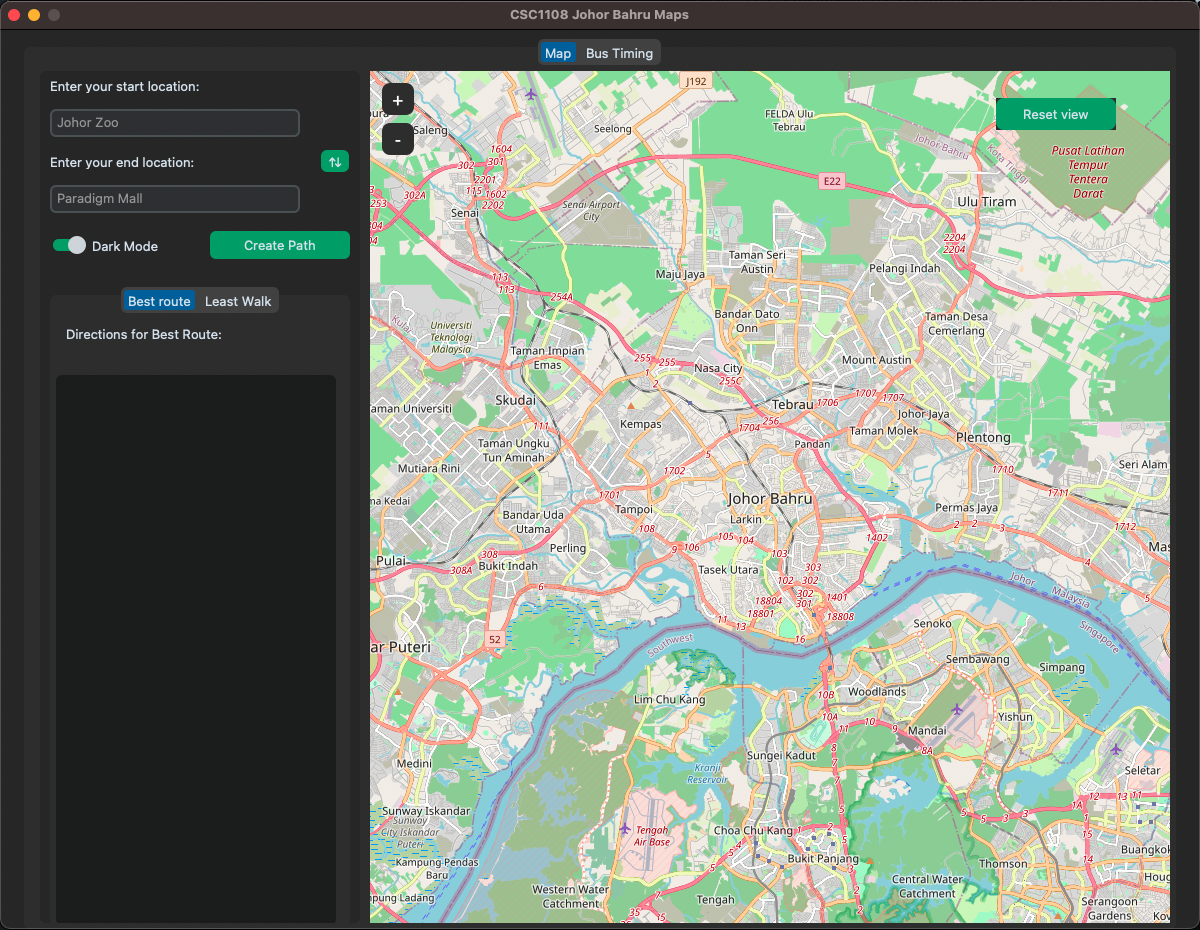Click the orange triangle marker near Kempas
The image size is (1200, 930).
click(x=630, y=407)
